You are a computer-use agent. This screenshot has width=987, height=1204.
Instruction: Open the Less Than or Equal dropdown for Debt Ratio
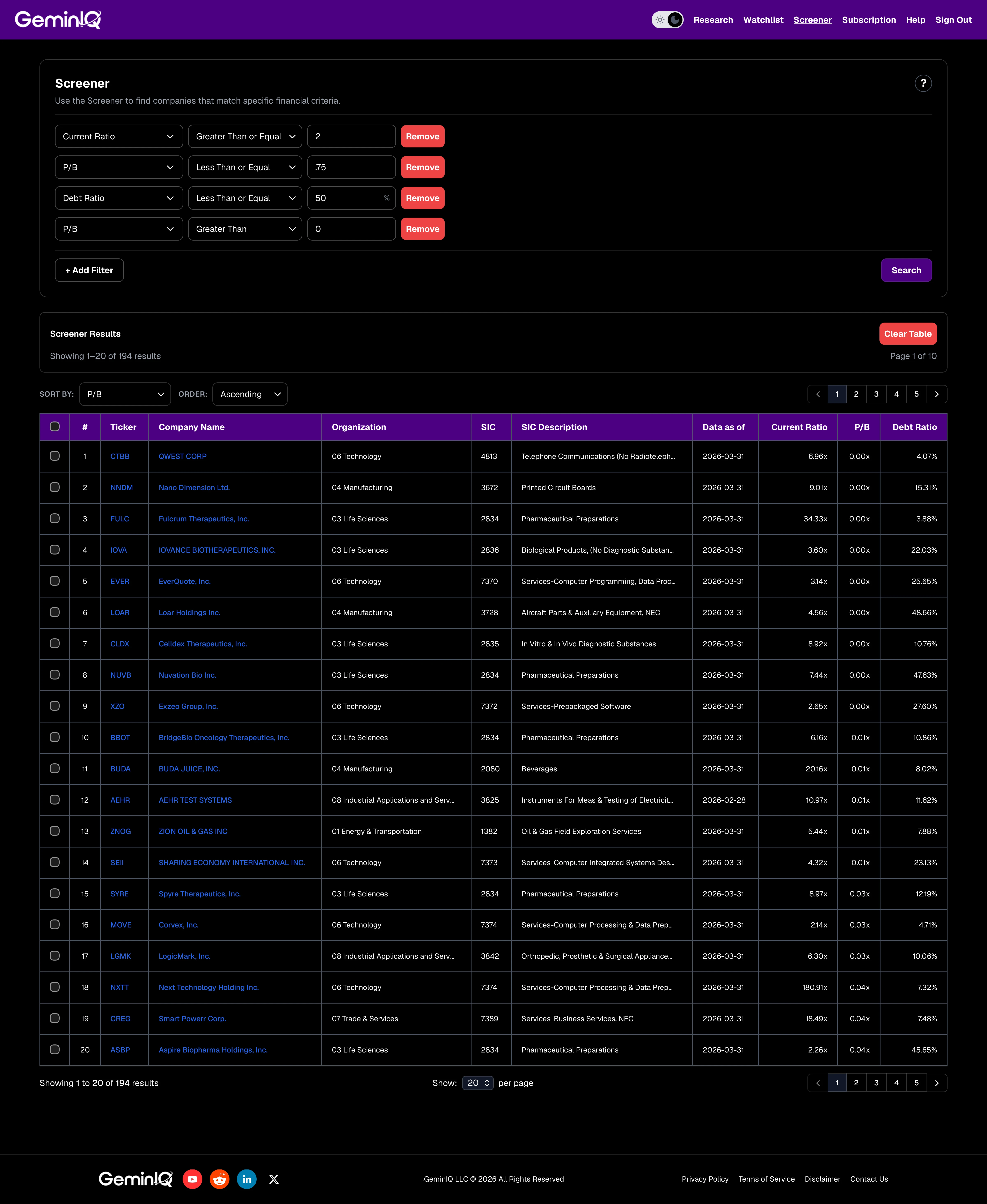point(245,198)
